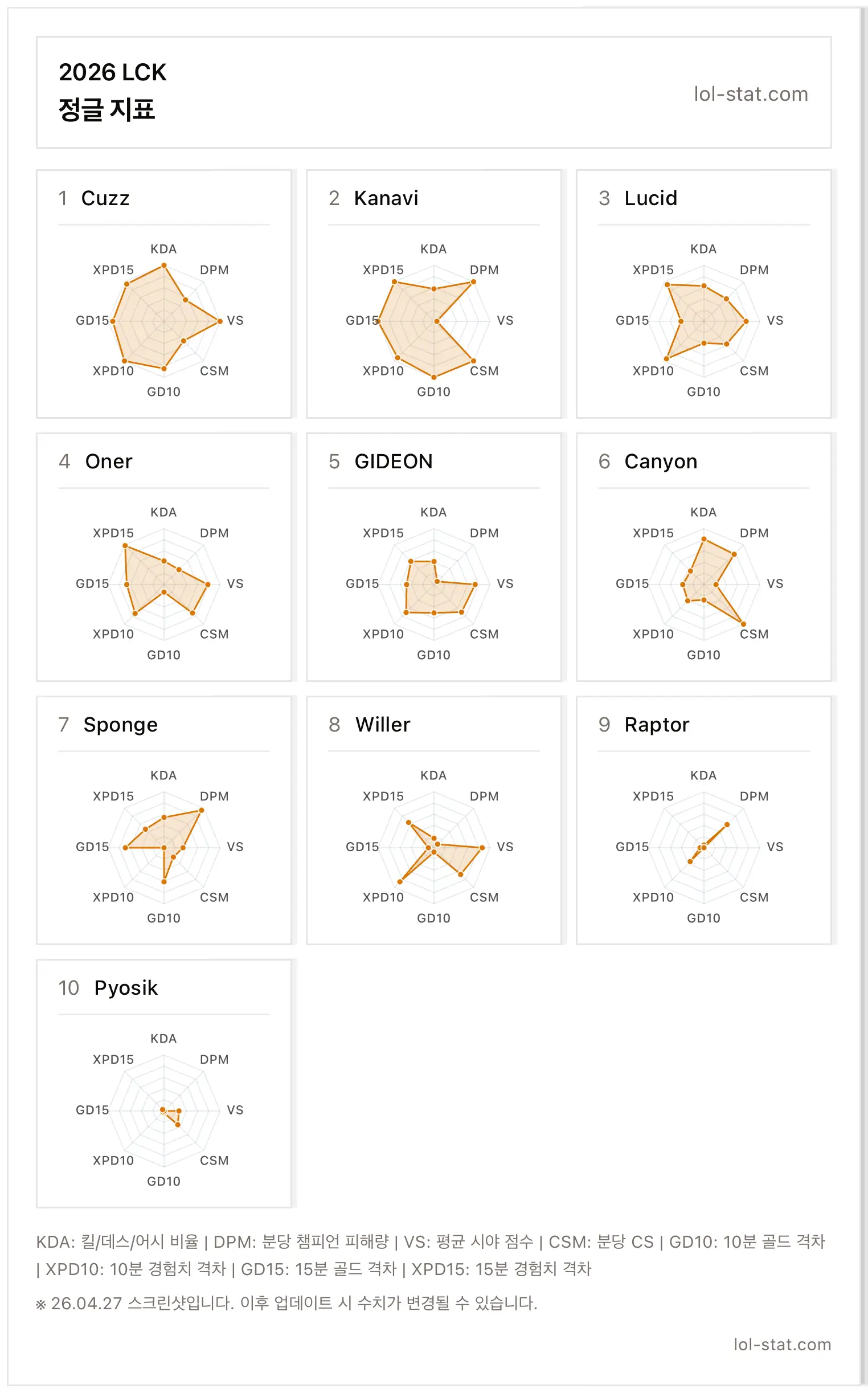Screen dimensions: 868x1393
Task: Click Kanavi's GD10 data point
Action: click(433, 377)
